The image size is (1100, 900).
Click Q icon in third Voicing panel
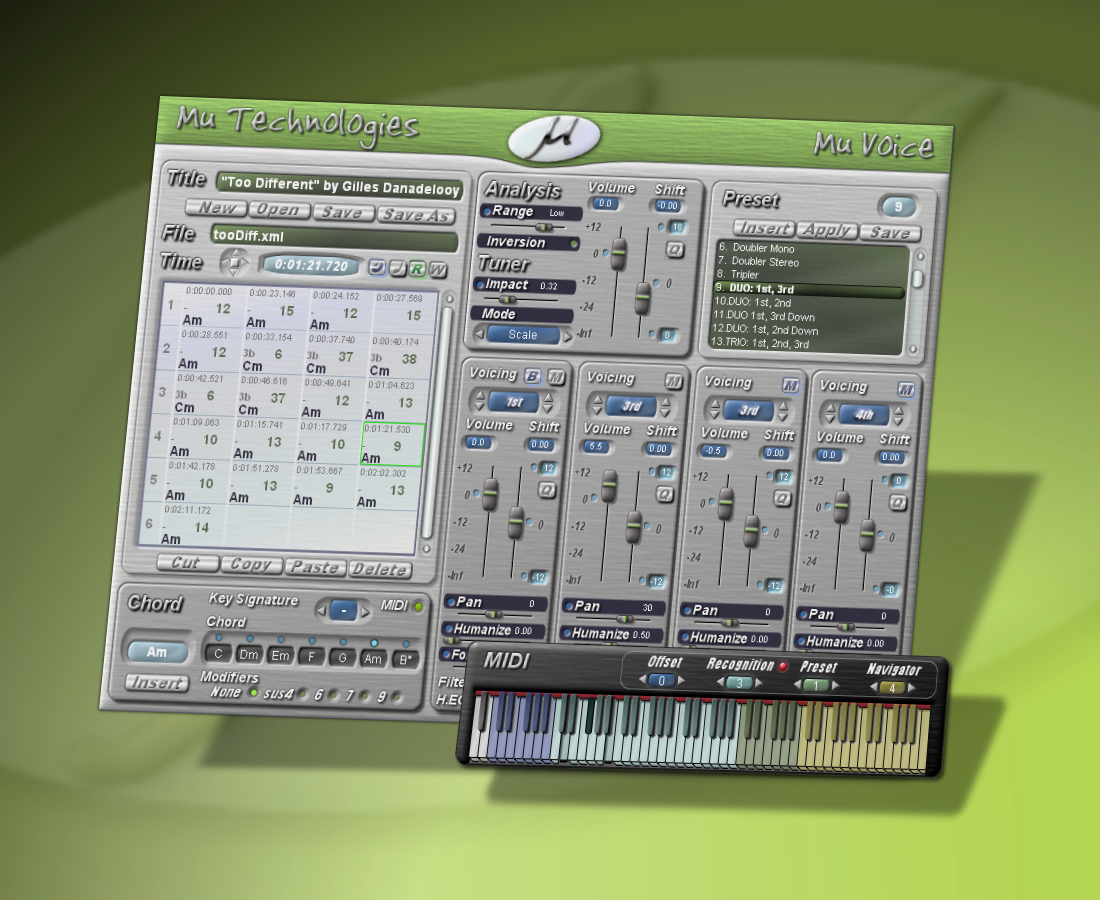pyautogui.click(x=782, y=499)
